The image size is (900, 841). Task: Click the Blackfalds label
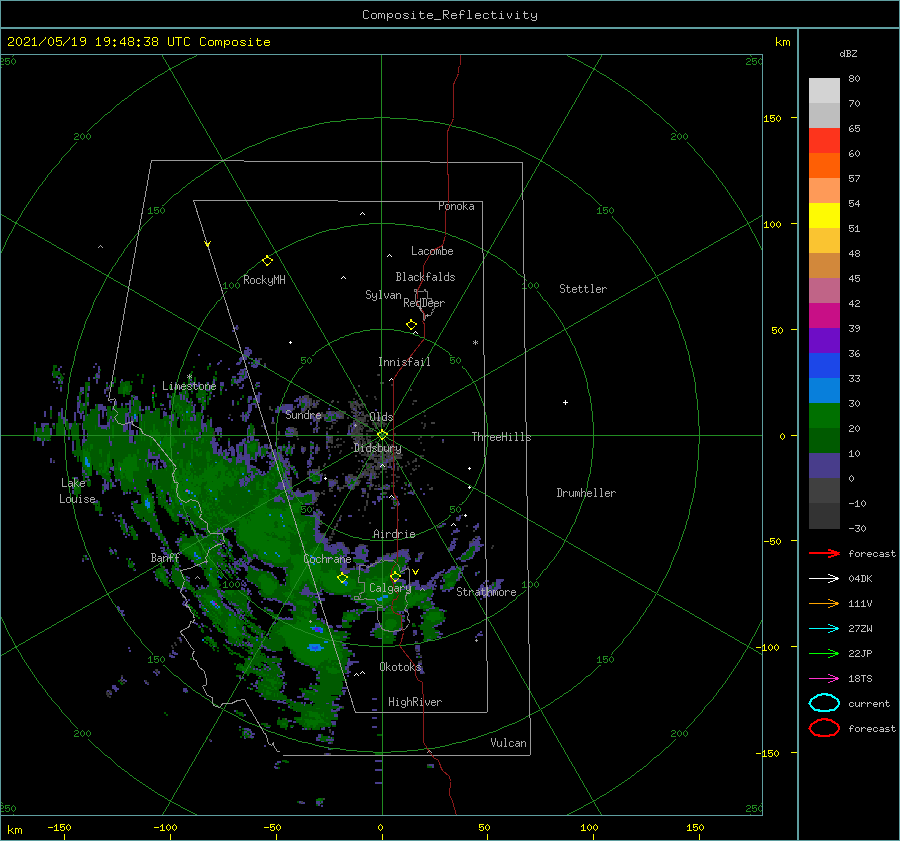[x=425, y=277]
